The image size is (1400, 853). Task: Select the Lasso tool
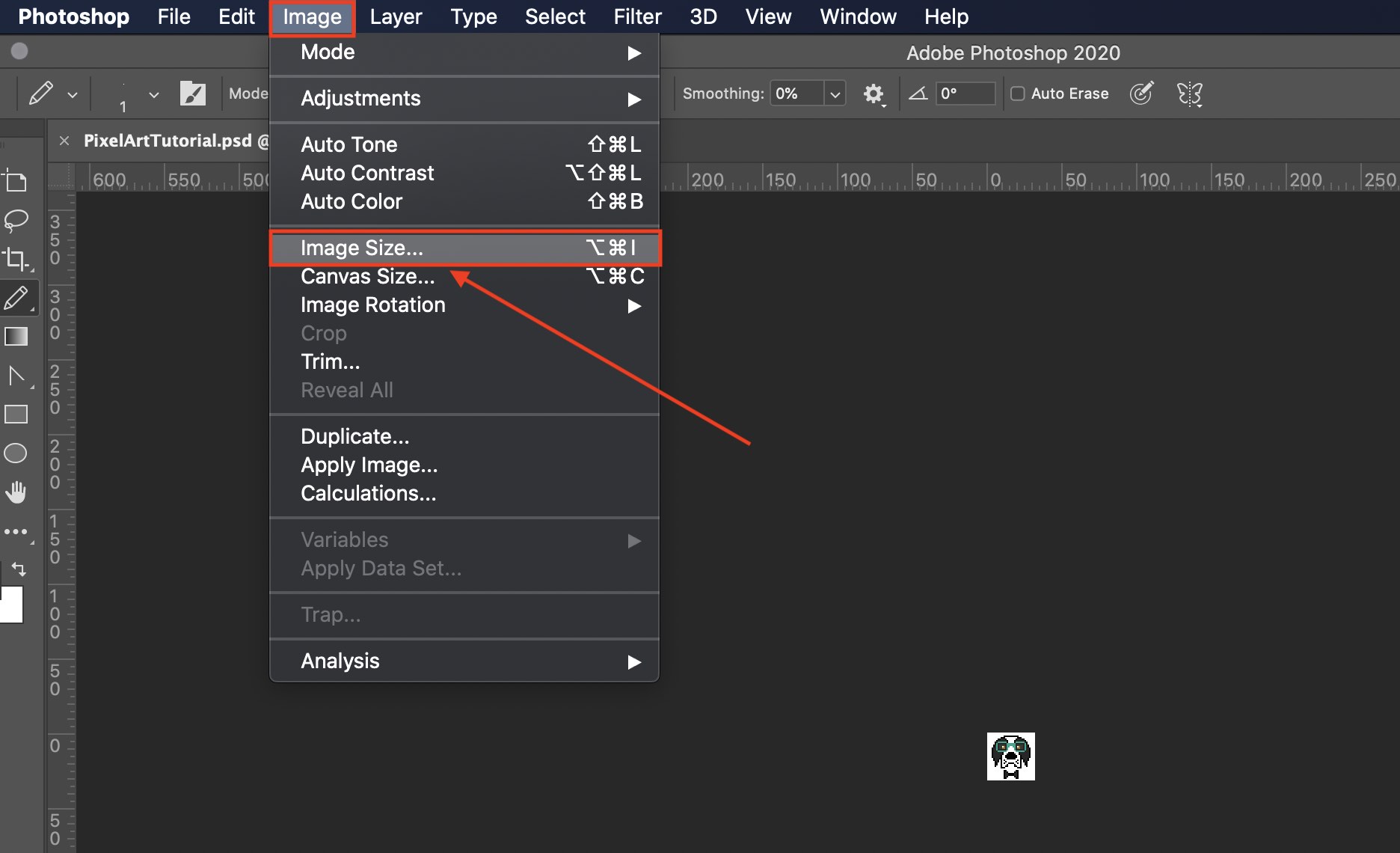pyautogui.click(x=16, y=220)
